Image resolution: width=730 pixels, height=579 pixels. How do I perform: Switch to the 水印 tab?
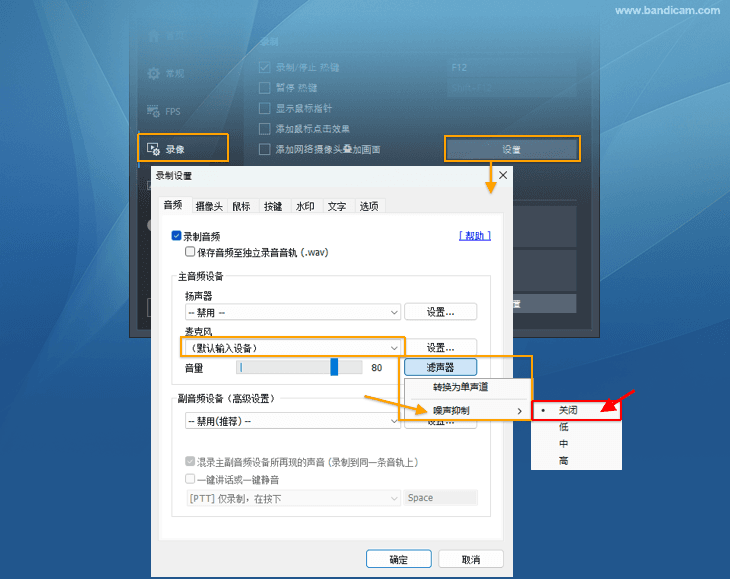305,206
